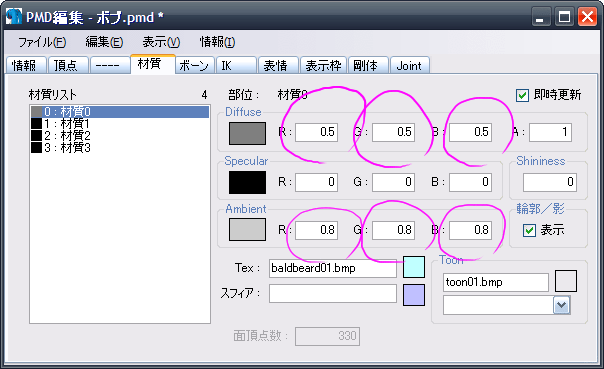Click the Shininess value field
Viewport: 604px width, 369px height.
pyautogui.click(x=550, y=182)
